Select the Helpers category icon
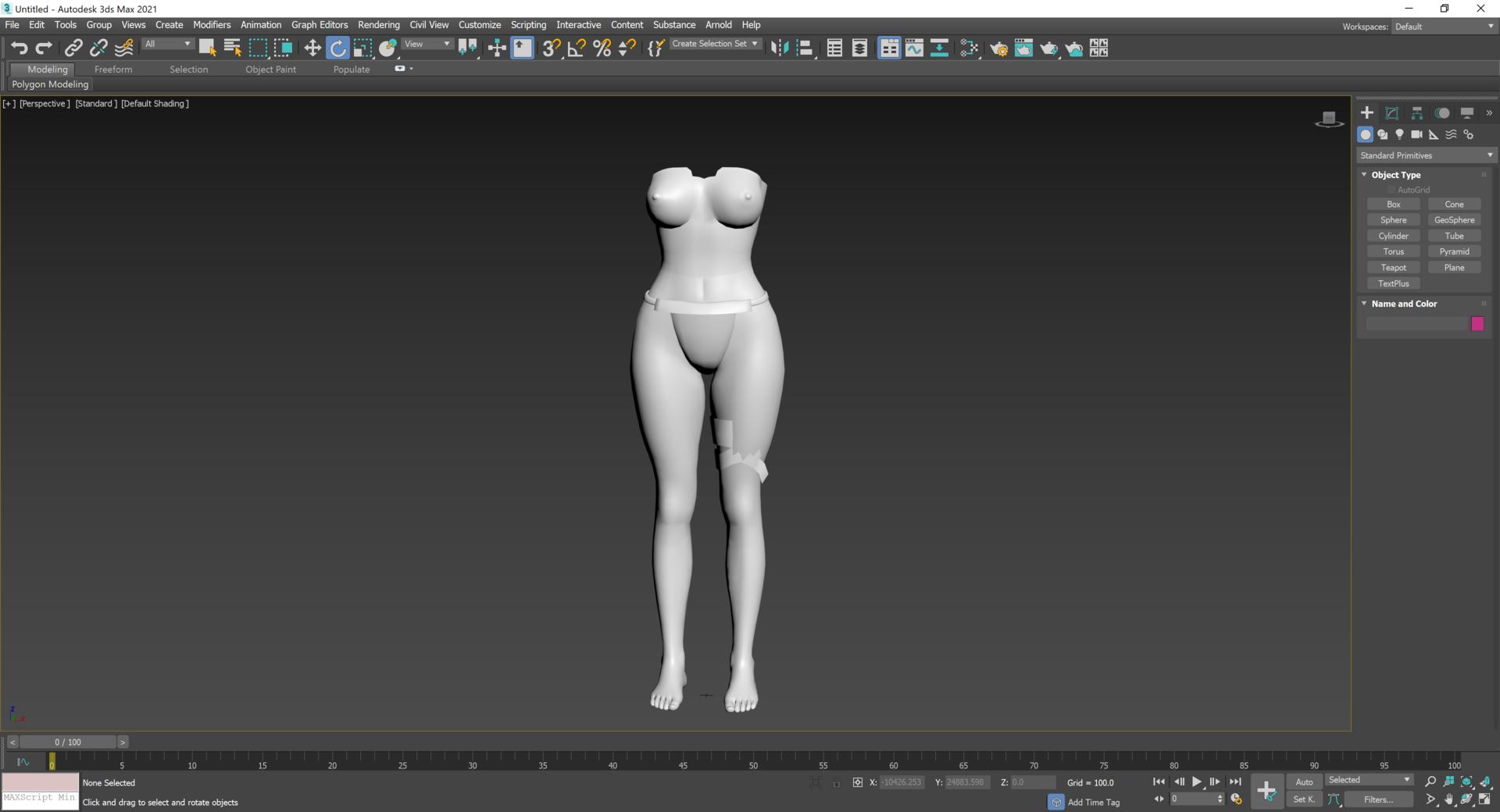Screen dimensions: 1500x812 tap(1434, 134)
